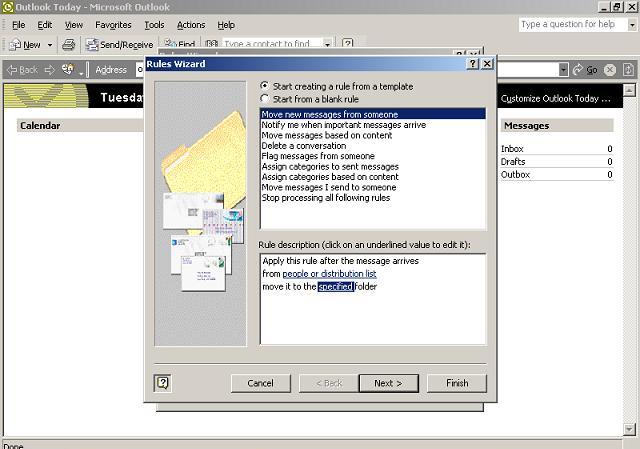Open the Help menu

tap(226, 25)
